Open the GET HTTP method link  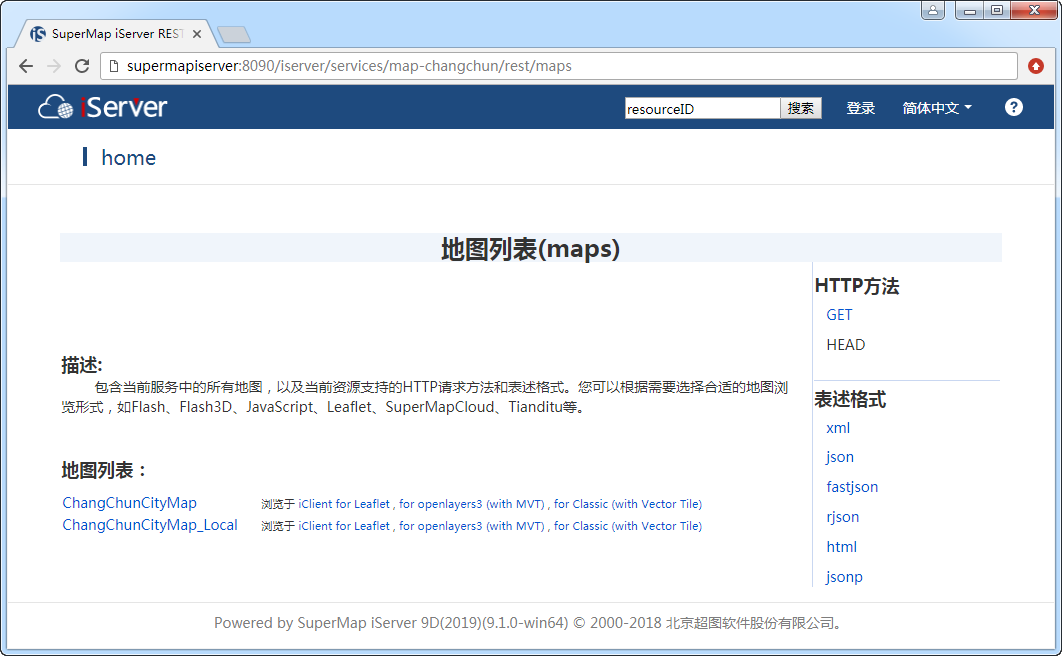click(839, 315)
